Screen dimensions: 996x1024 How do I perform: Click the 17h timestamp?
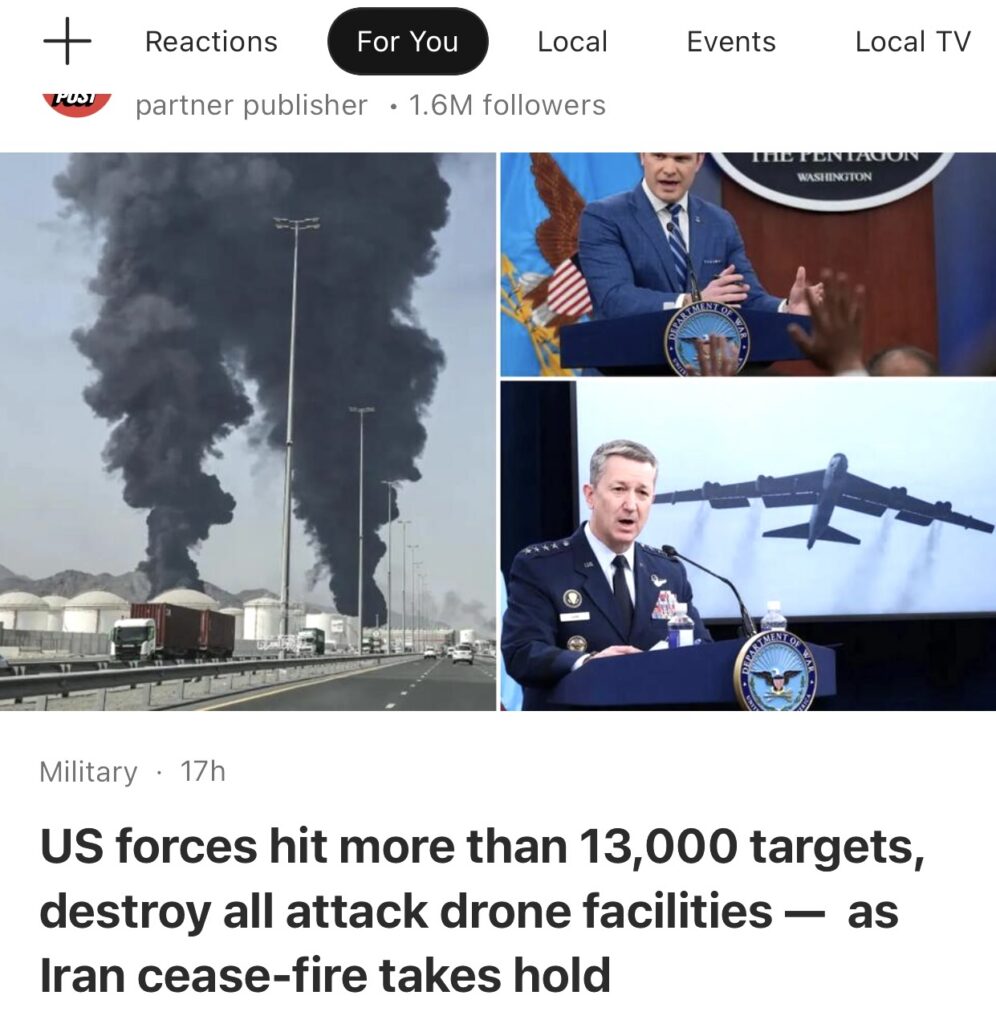pos(202,771)
